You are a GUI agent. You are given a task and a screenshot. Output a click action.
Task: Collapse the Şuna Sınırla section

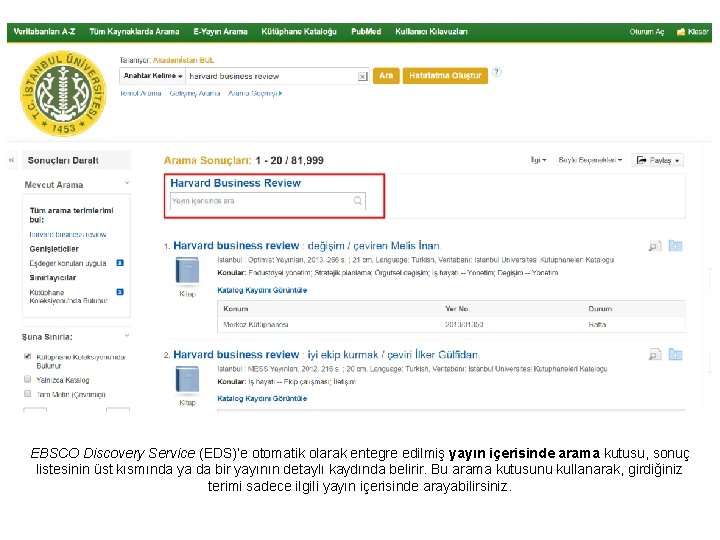(x=127, y=336)
